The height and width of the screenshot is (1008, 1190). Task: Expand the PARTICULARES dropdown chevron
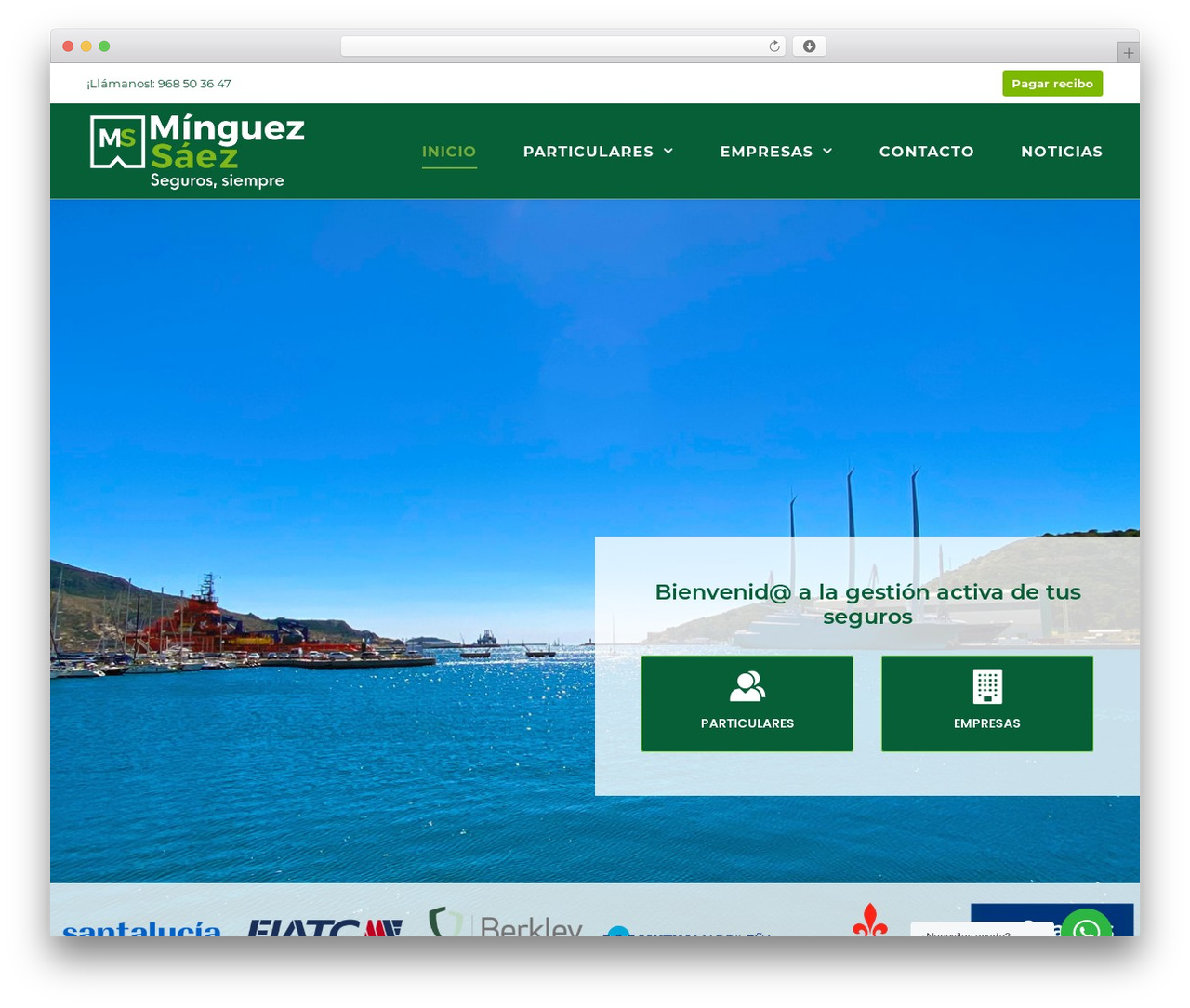pyautogui.click(x=668, y=152)
